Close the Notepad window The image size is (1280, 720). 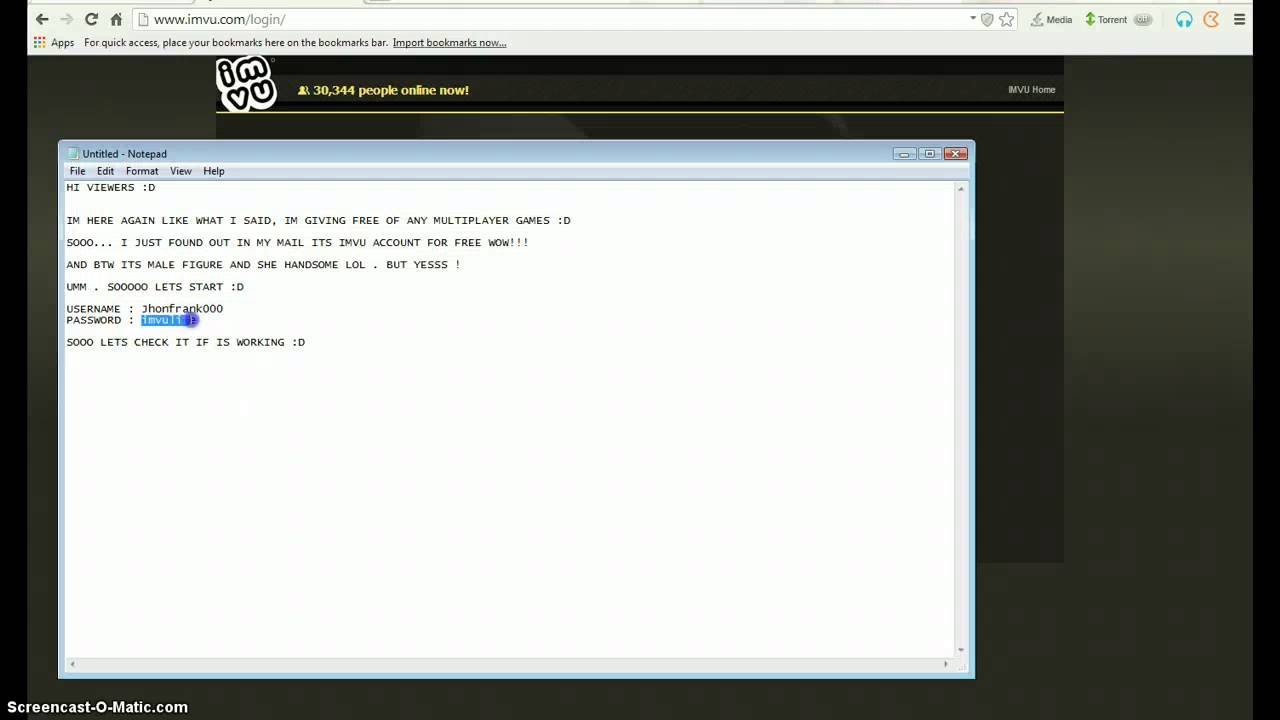956,153
